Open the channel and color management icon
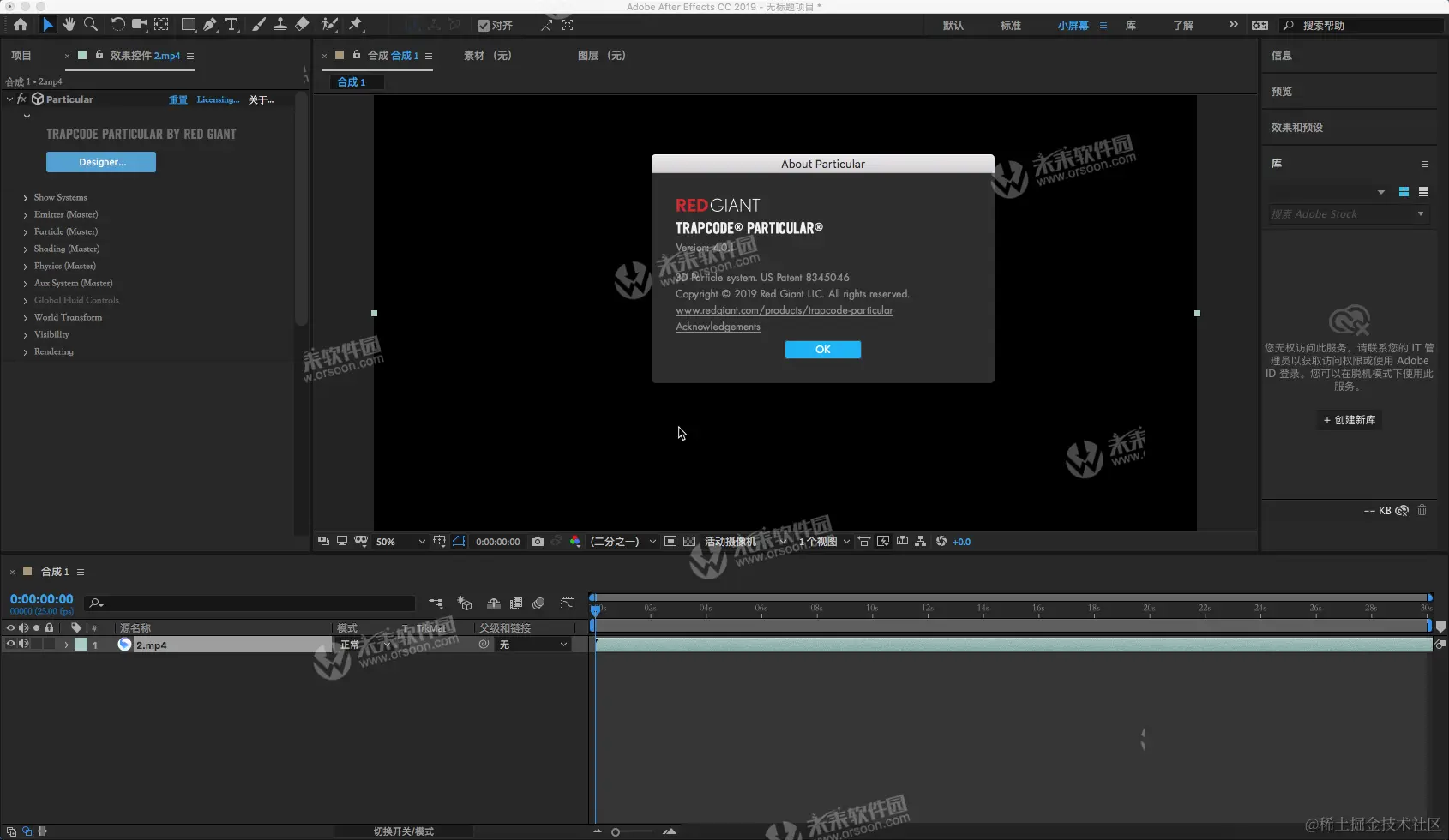Screen dimensions: 1449x840 click(575, 542)
